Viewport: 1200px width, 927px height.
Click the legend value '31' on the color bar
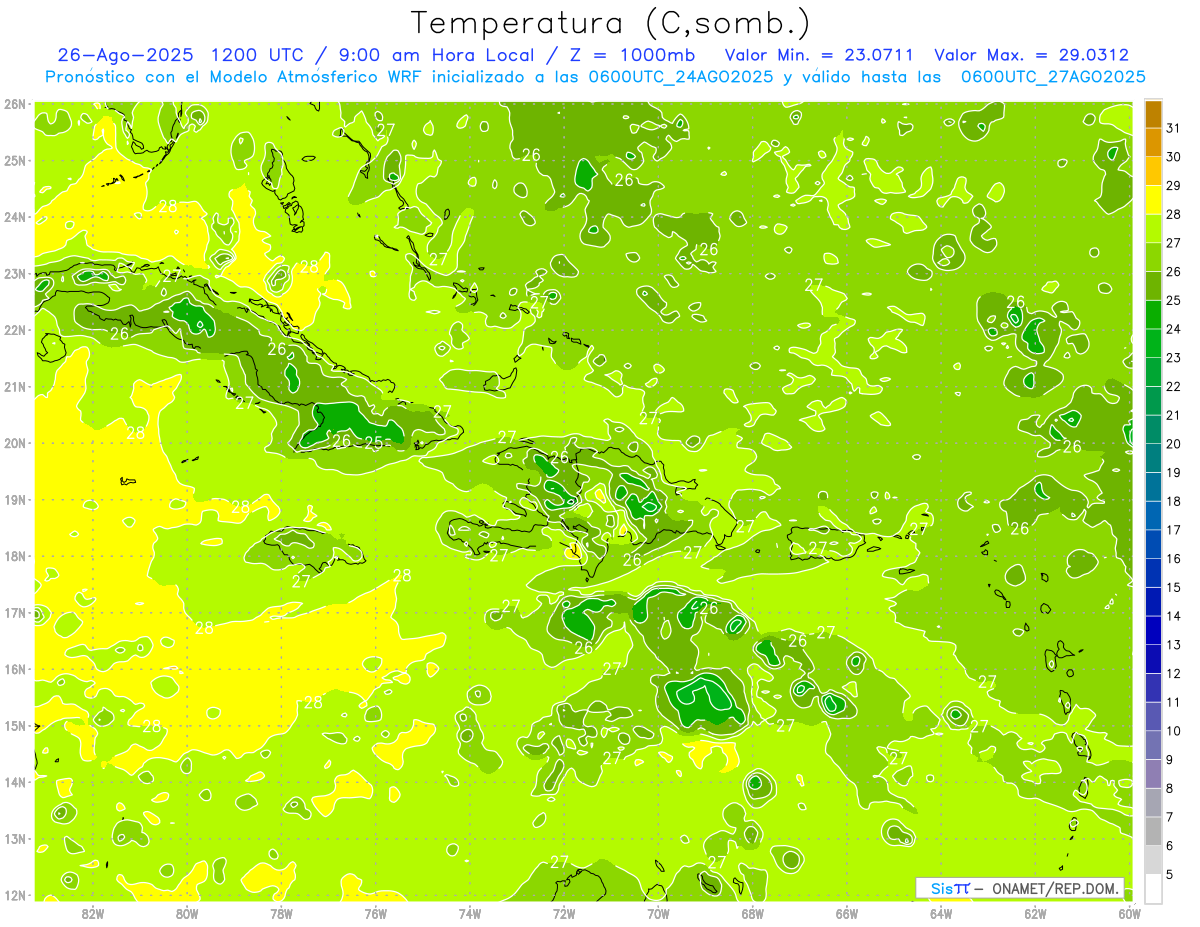tap(1173, 128)
